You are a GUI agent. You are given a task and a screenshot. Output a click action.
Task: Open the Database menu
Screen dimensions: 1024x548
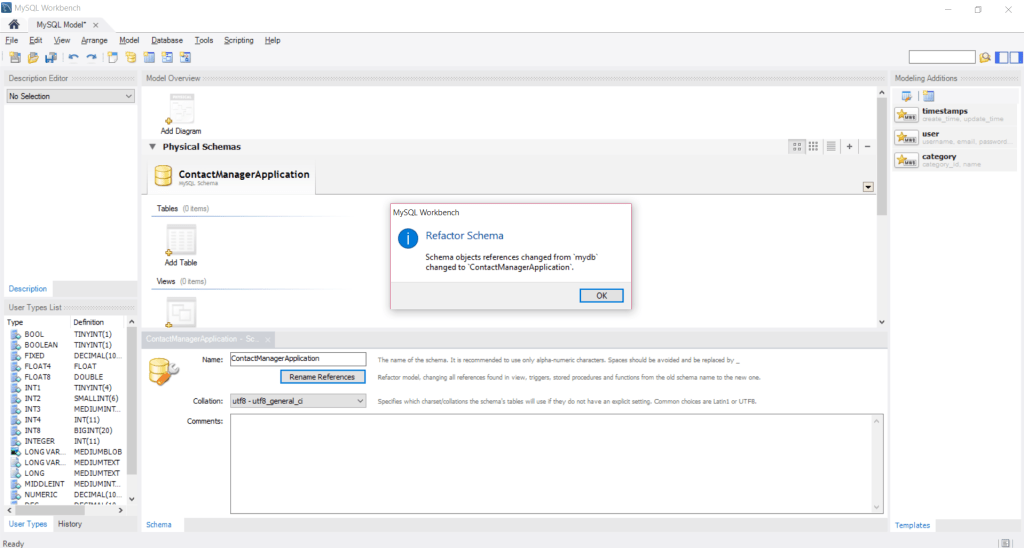coord(167,40)
